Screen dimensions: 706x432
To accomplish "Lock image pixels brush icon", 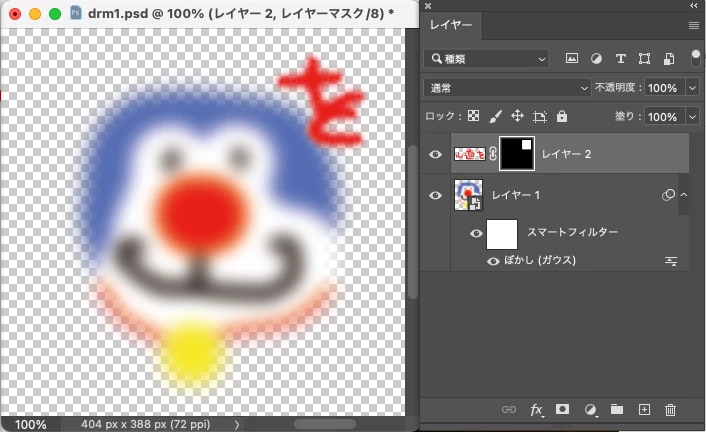I will pyautogui.click(x=495, y=117).
